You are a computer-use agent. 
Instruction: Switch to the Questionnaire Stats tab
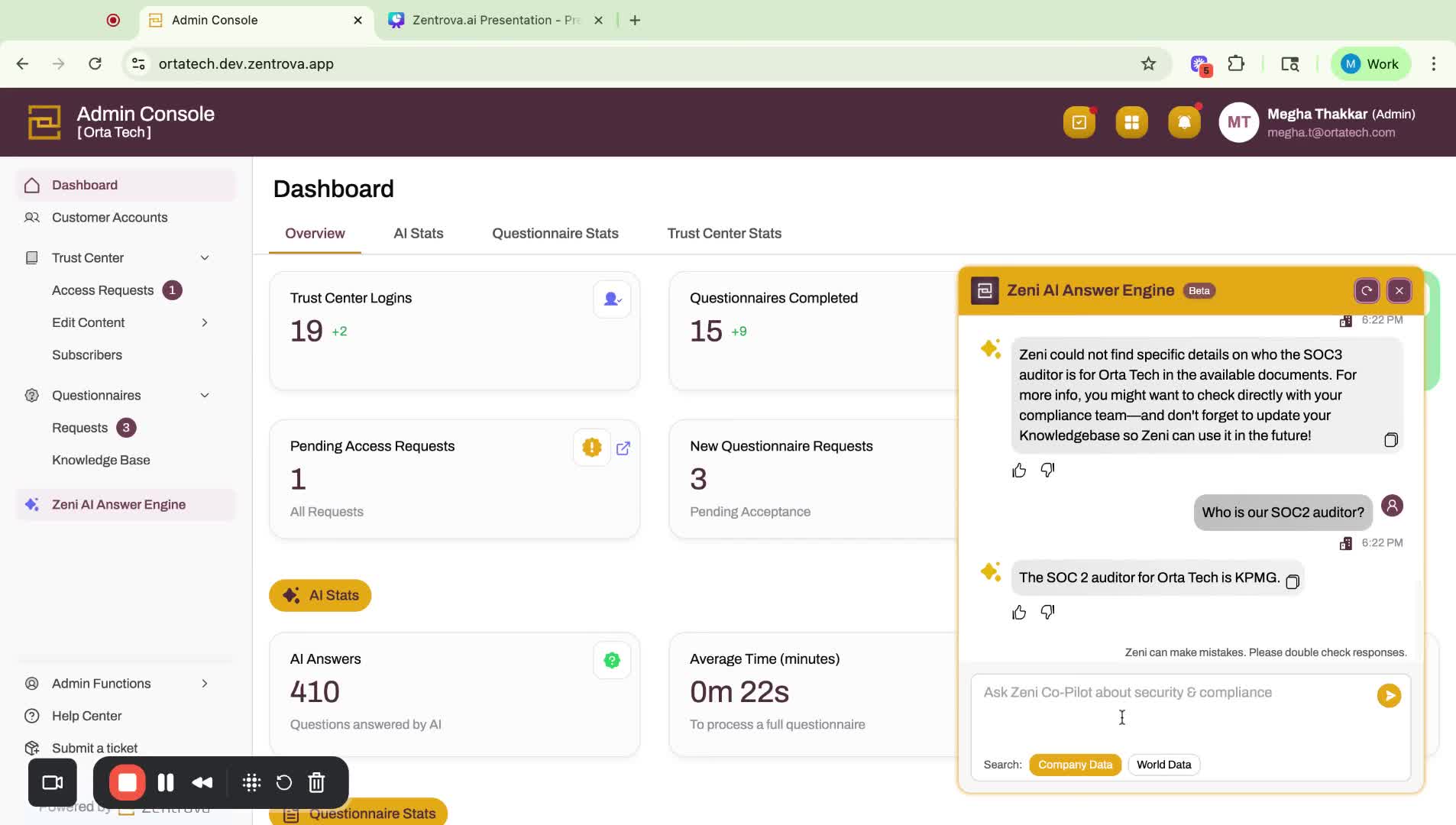pyautogui.click(x=555, y=234)
